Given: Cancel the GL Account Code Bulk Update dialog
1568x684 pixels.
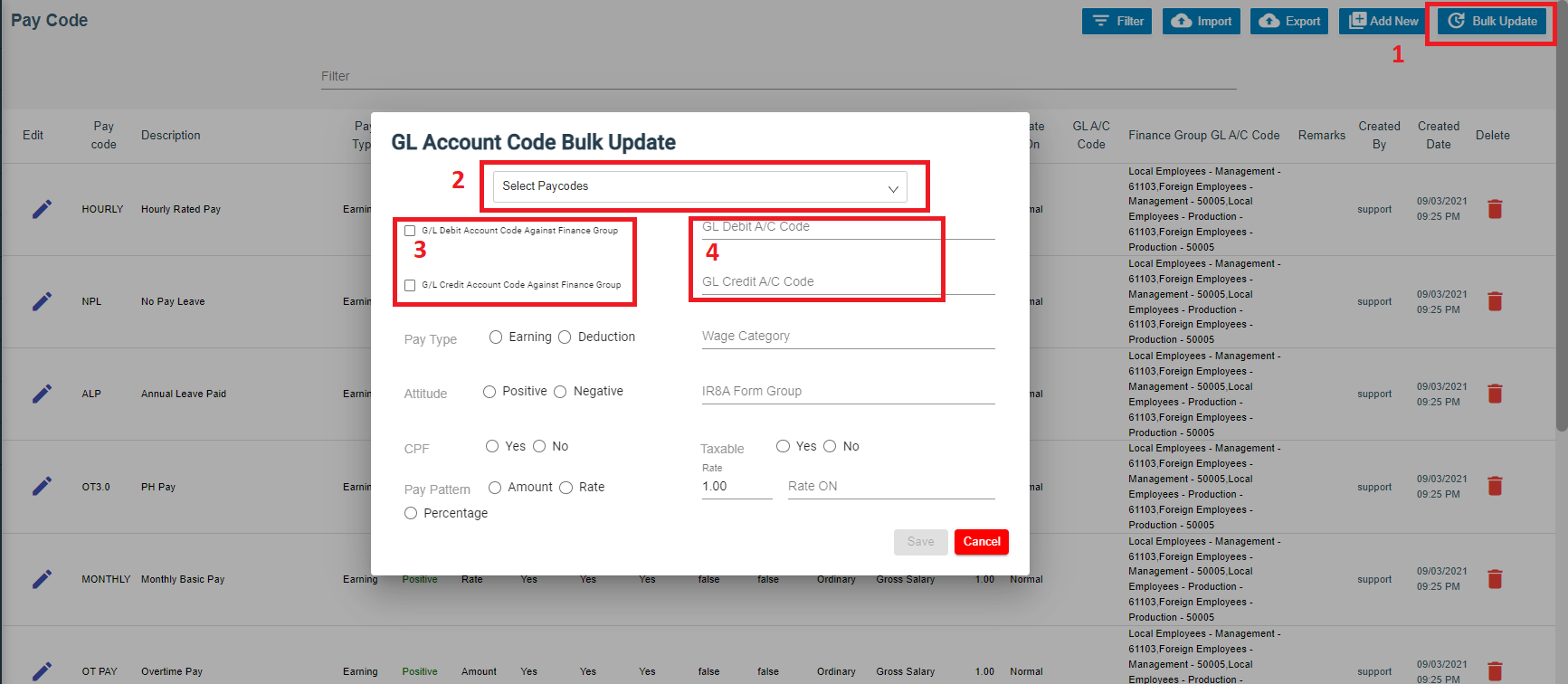Looking at the screenshot, I should click(981, 542).
